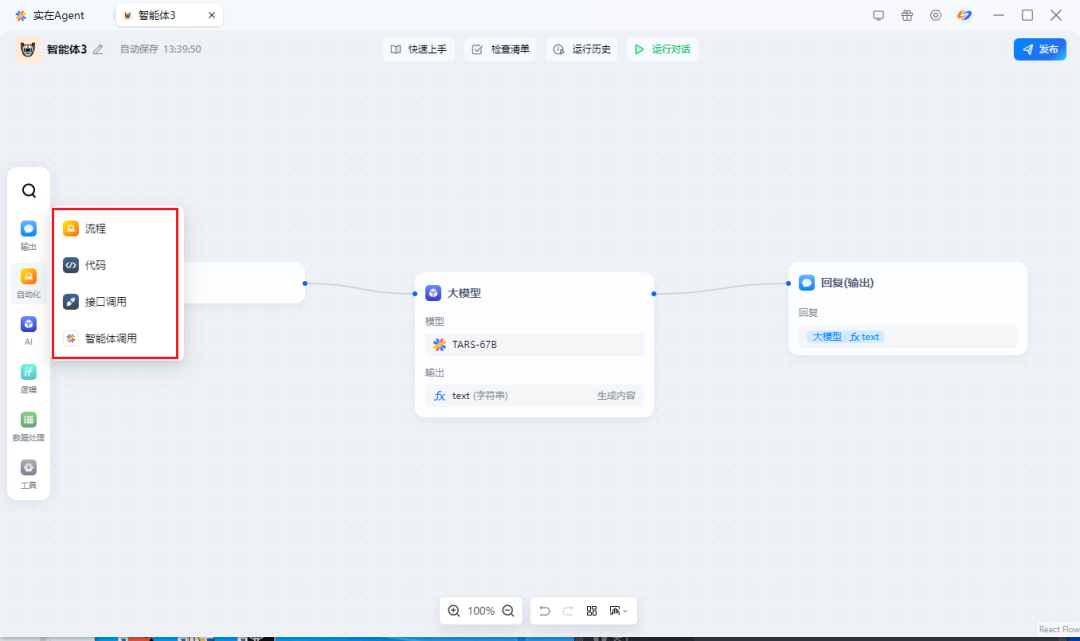The height and width of the screenshot is (641, 1080).
Task: Click the zoom in magnifier icon
Action: point(454,611)
